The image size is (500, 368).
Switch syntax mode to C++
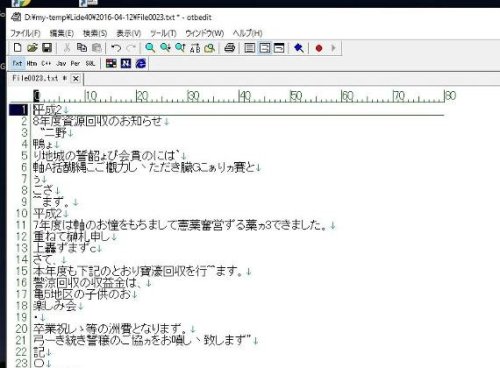(46, 63)
